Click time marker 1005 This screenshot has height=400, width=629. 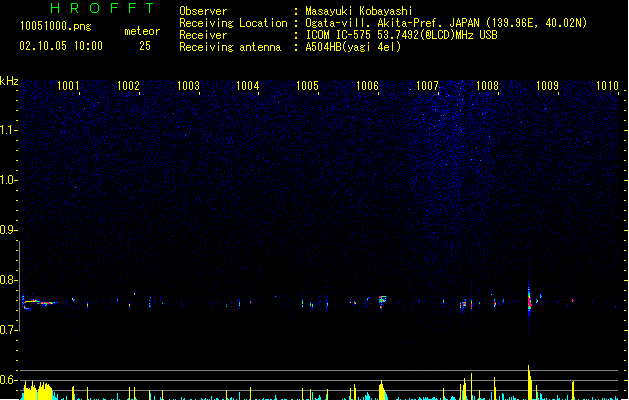[x=307, y=86]
